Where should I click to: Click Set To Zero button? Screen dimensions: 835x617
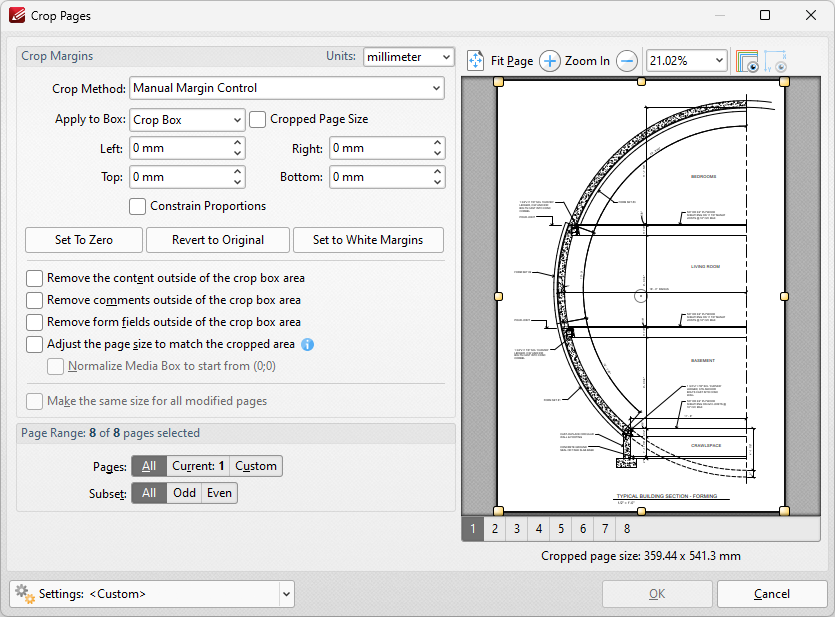(84, 240)
